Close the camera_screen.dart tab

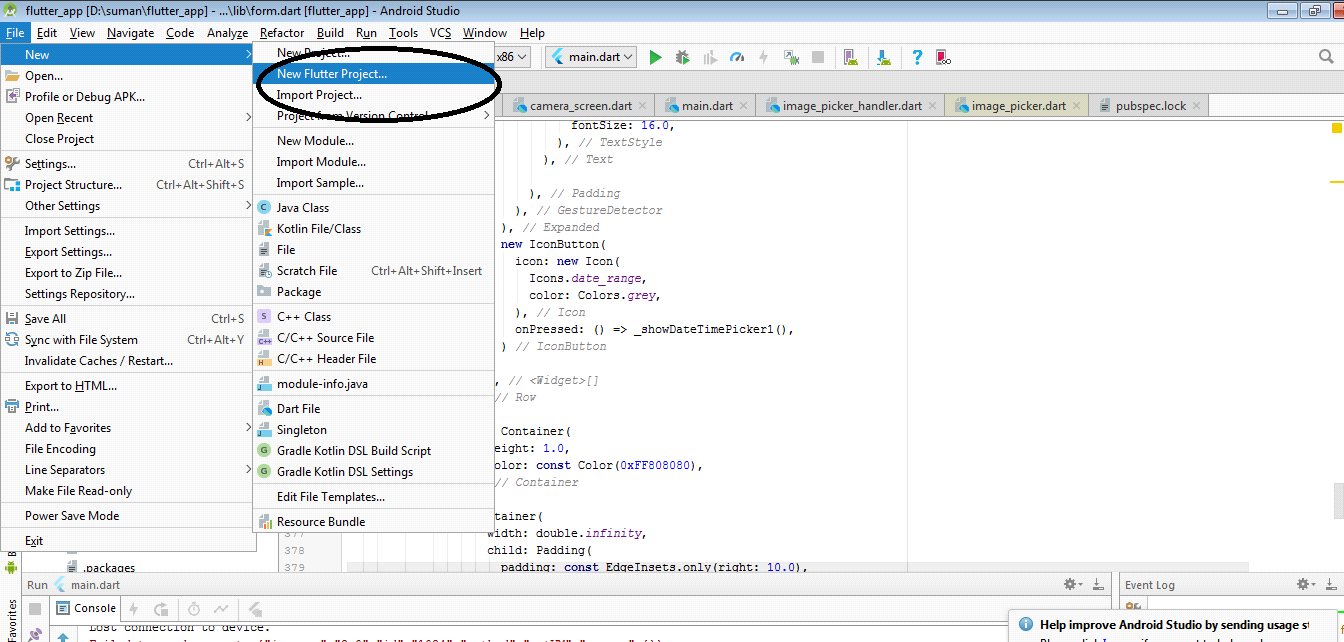[642, 105]
